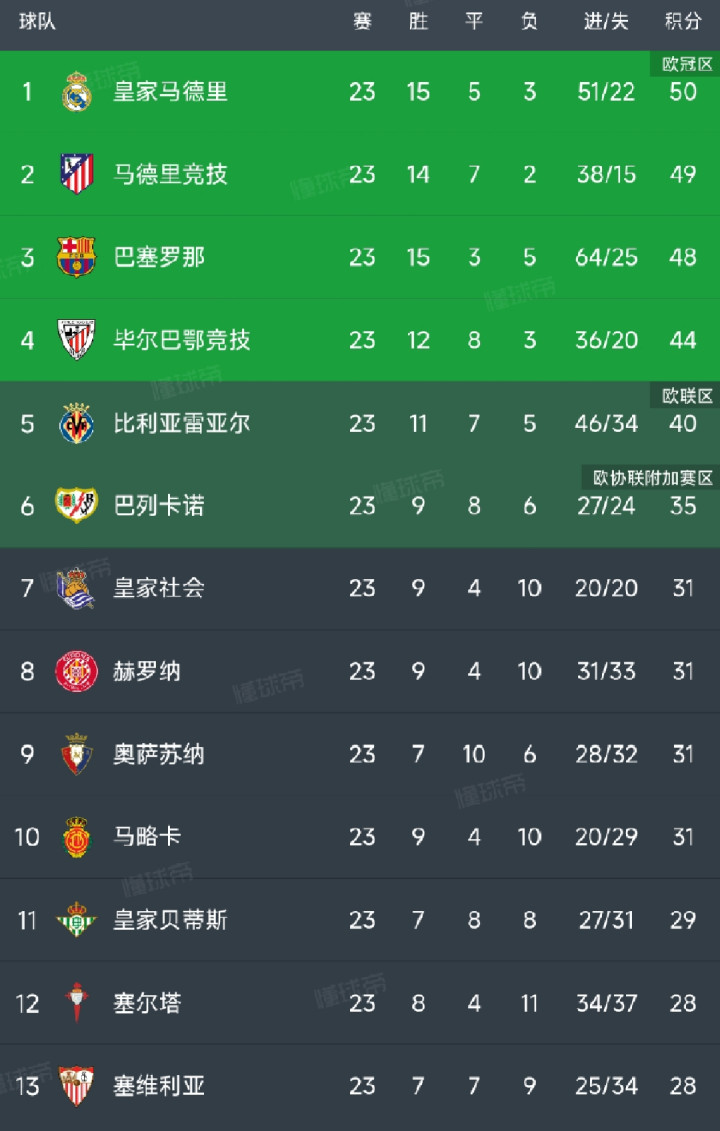Select the 进/失 column header

pyautogui.click(x=606, y=22)
